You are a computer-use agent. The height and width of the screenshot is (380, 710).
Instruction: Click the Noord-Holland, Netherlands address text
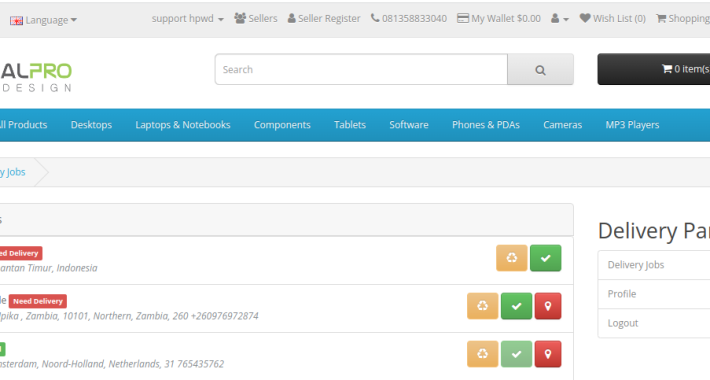click(x=112, y=364)
